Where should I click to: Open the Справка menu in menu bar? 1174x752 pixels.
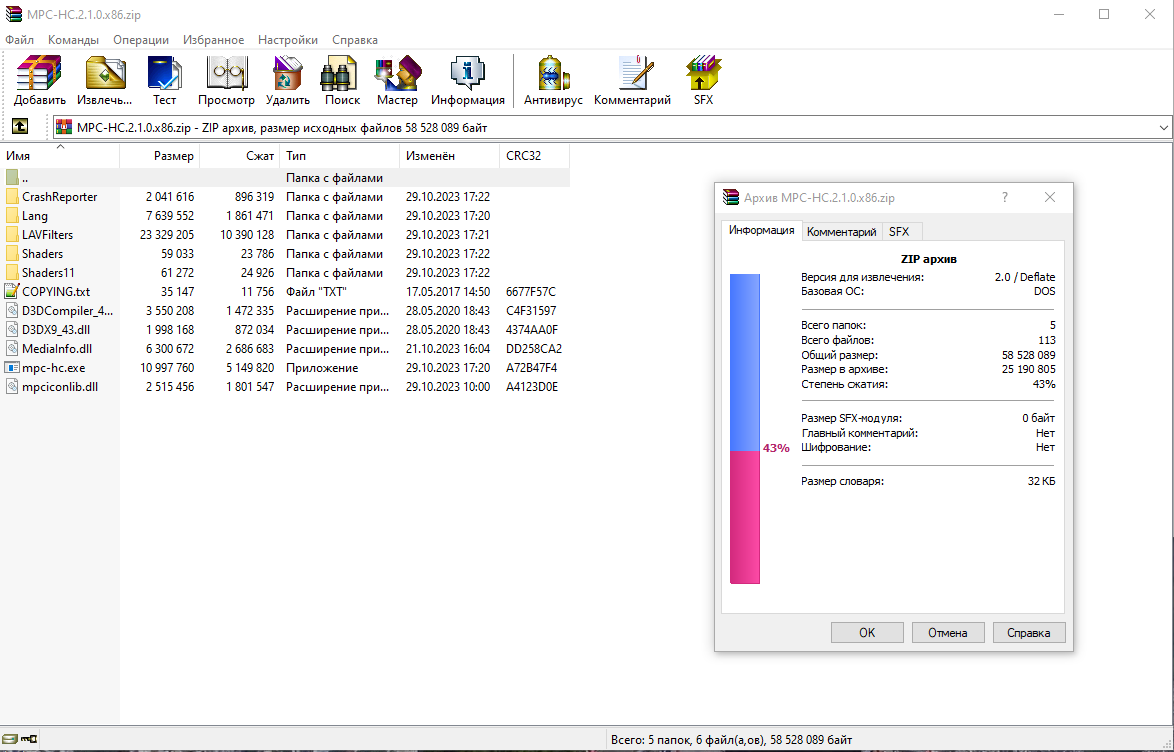[x=355, y=40]
